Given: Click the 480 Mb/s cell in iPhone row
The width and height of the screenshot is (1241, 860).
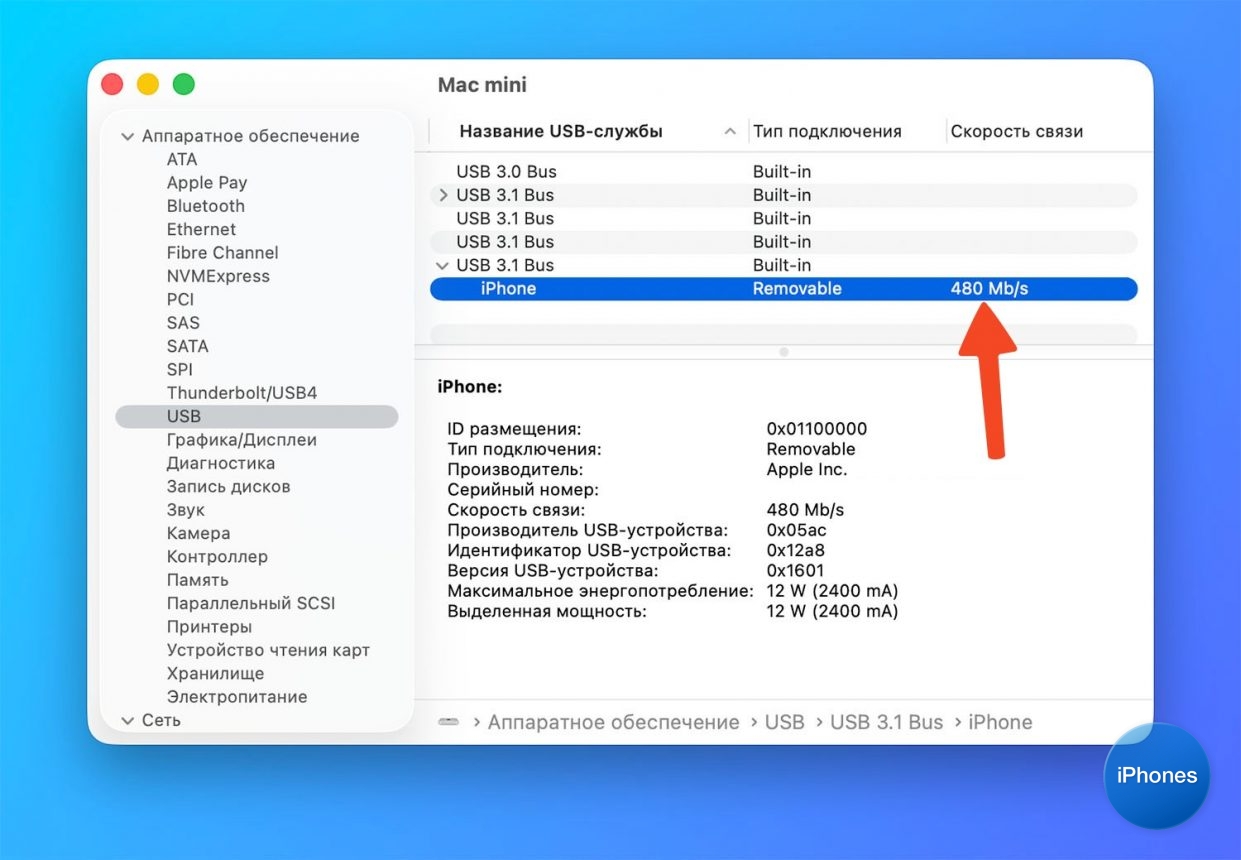Looking at the screenshot, I should pos(989,289).
